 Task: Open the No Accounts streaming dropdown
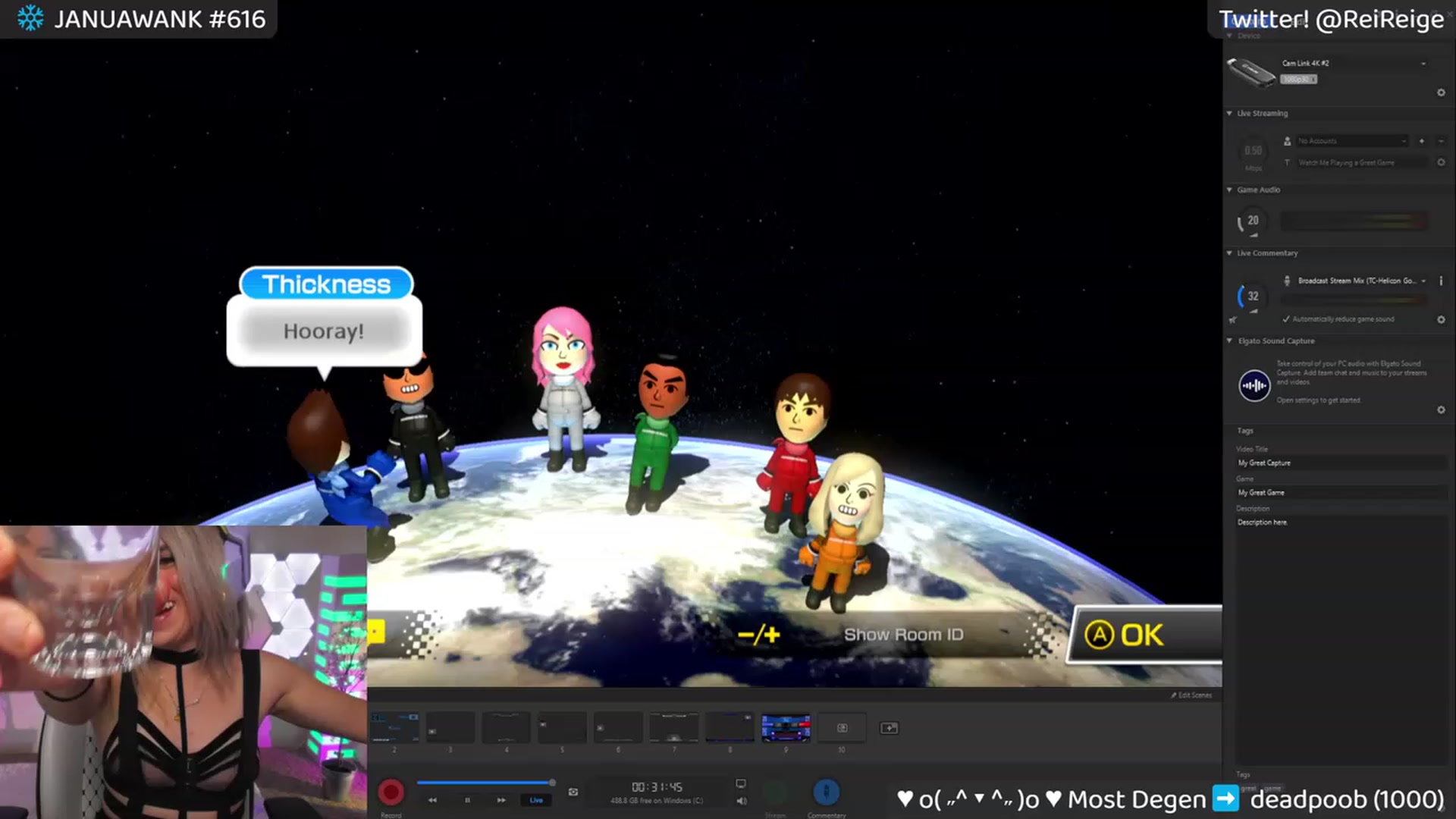pos(1352,141)
